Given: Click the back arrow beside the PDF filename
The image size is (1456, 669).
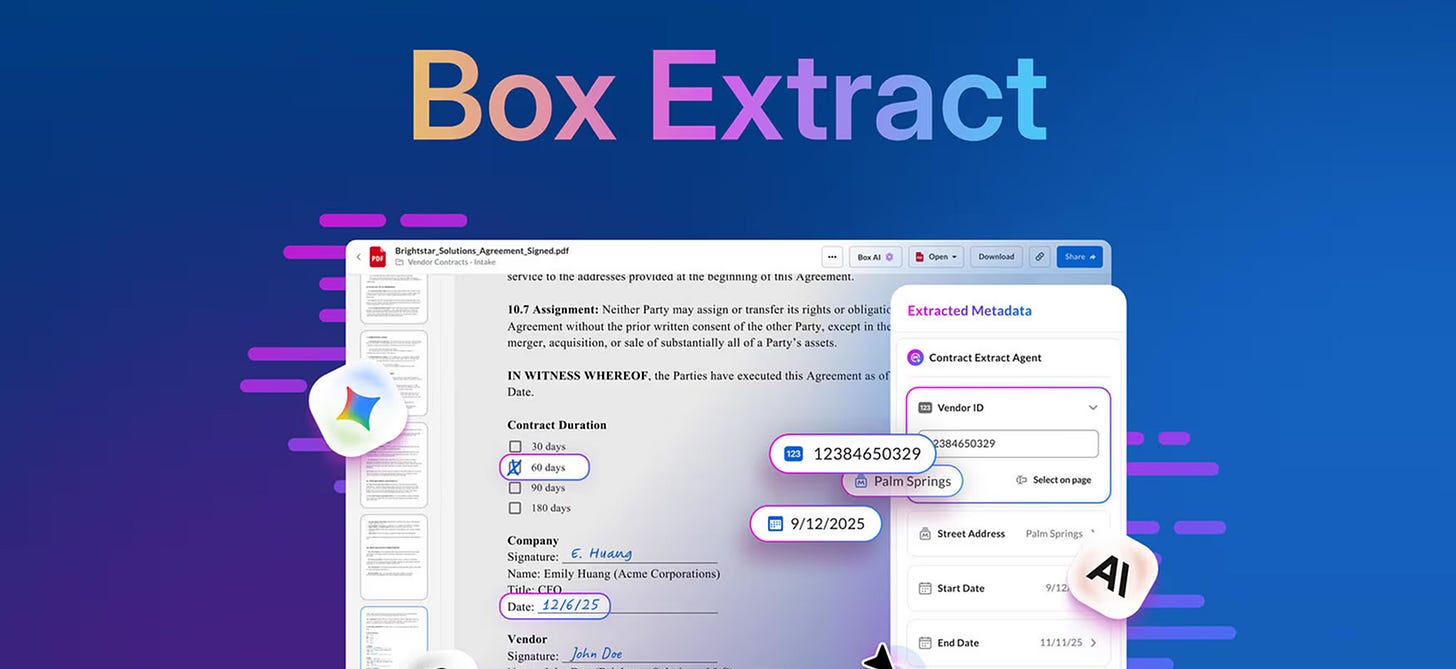Looking at the screenshot, I should [359, 257].
